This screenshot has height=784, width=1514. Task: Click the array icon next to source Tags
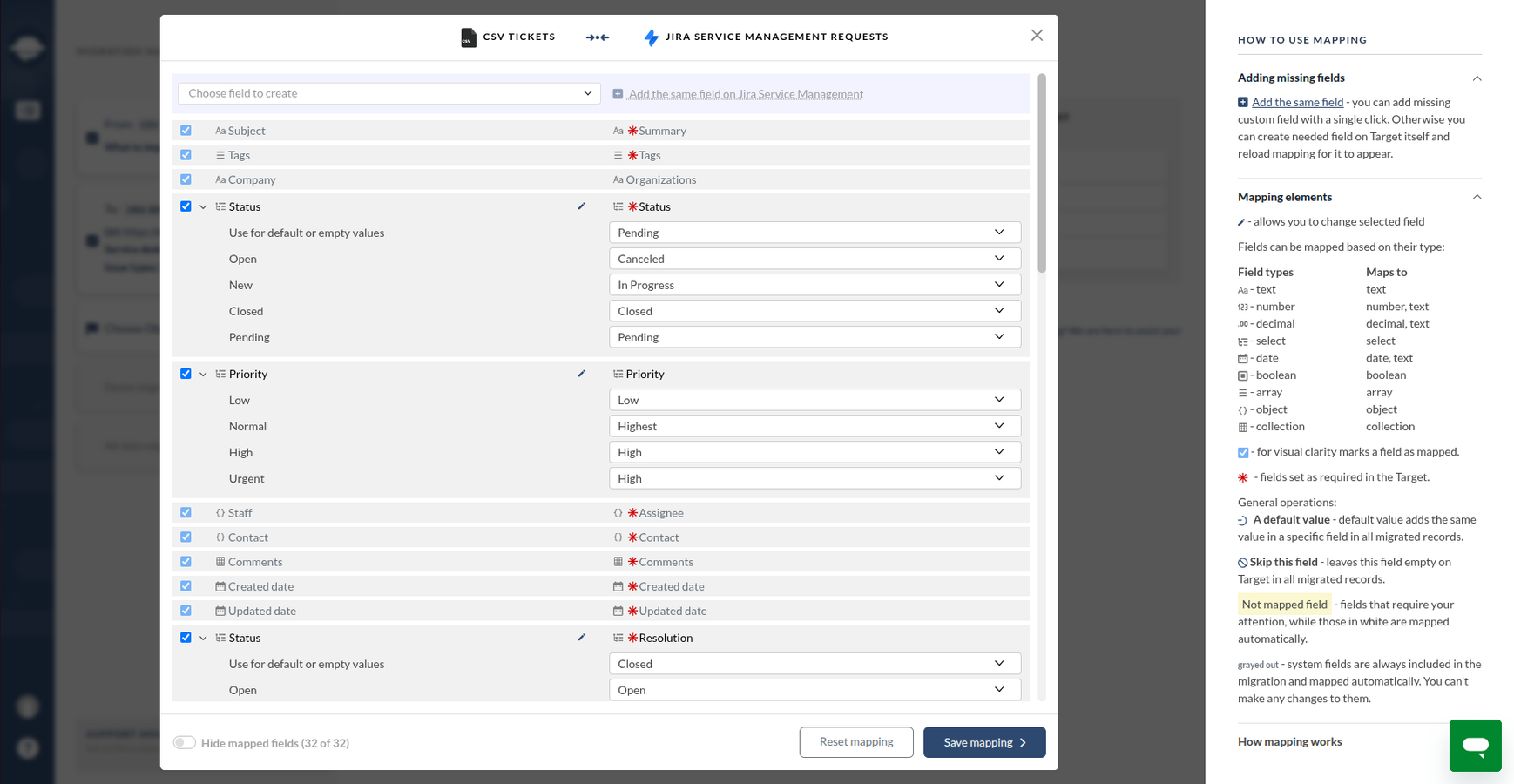coord(220,155)
